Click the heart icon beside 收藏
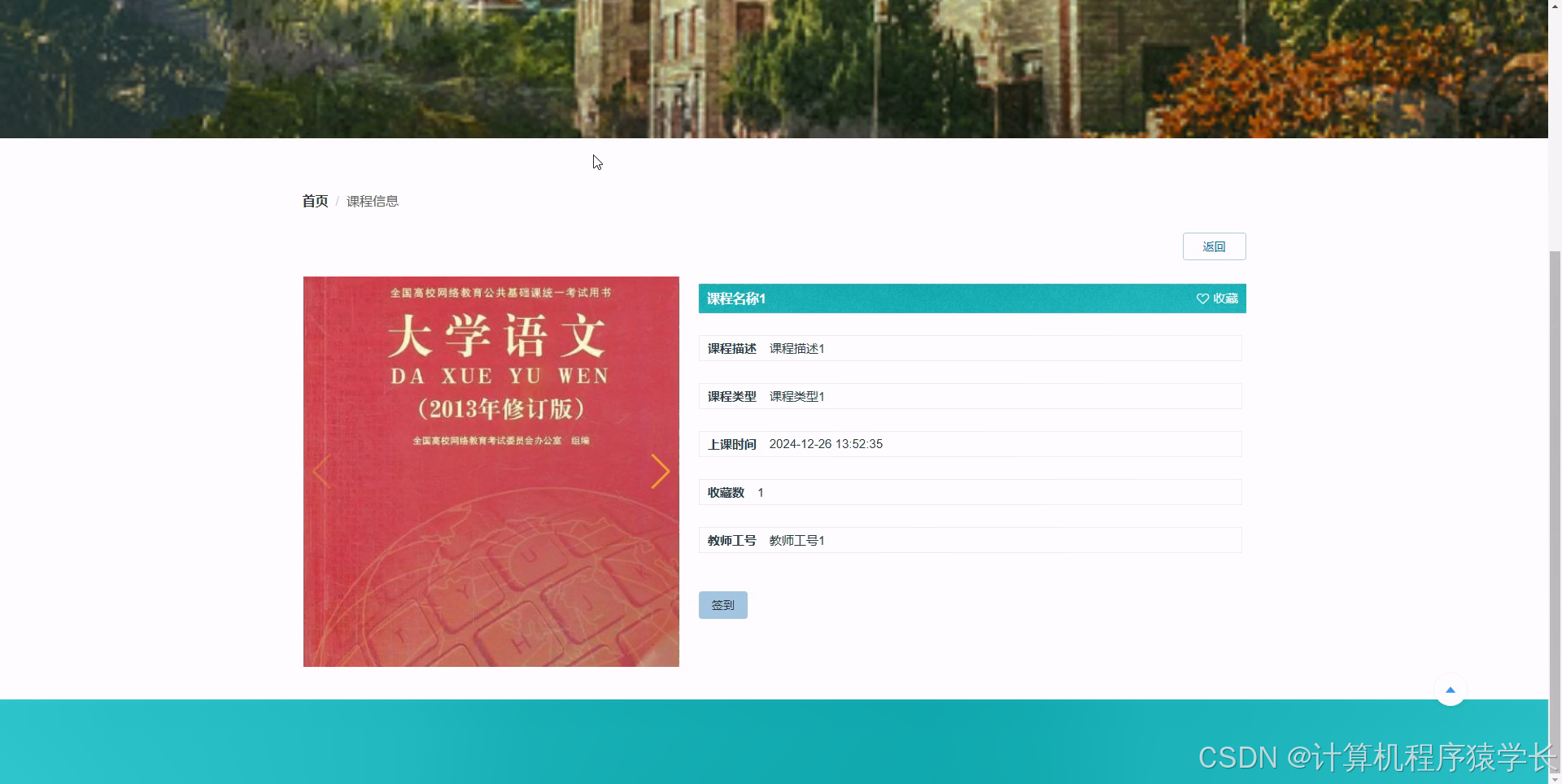The width and height of the screenshot is (1562, 784). pos(1202,298)
